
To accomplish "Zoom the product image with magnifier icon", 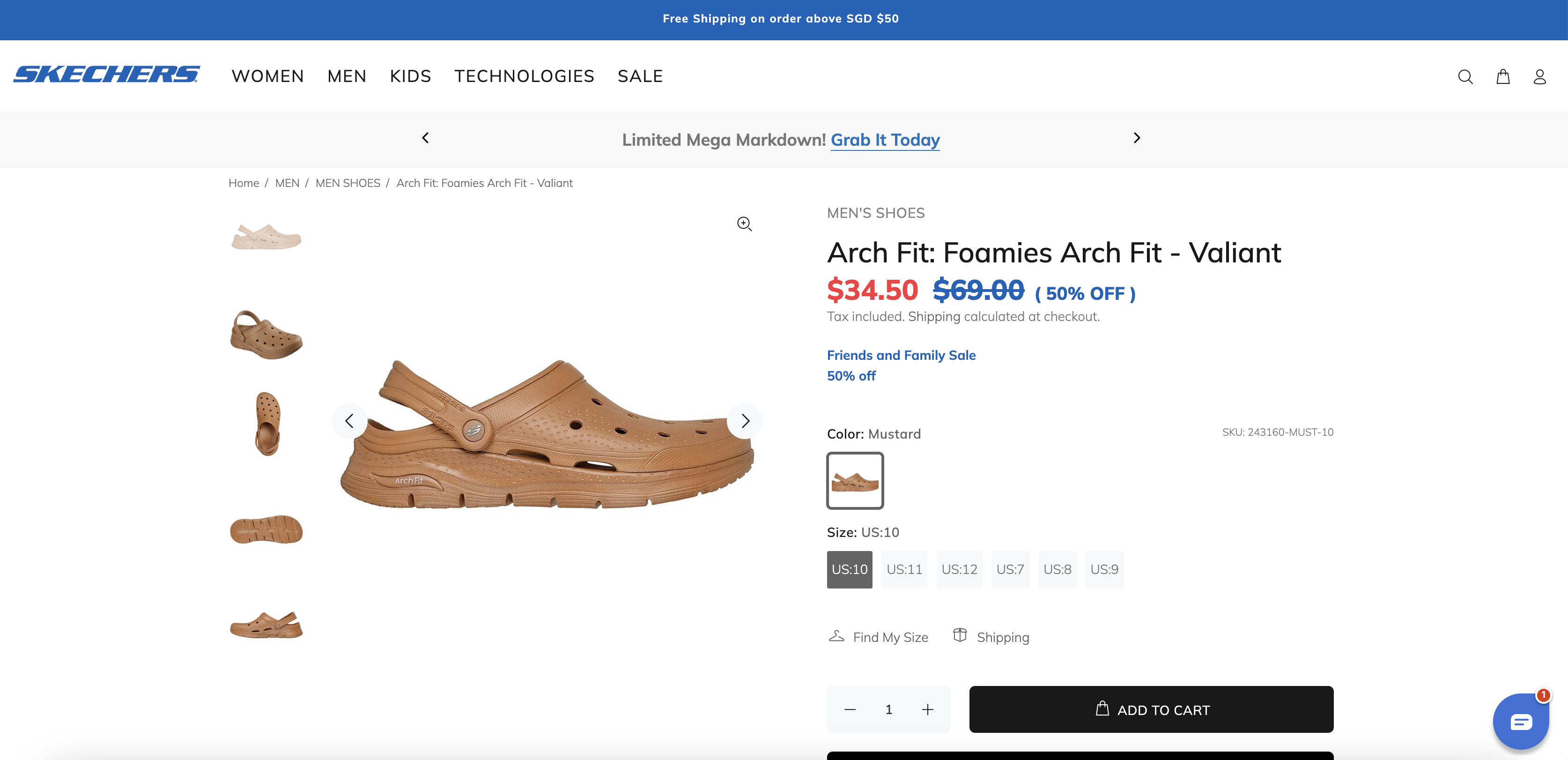I will coord(744,224).
